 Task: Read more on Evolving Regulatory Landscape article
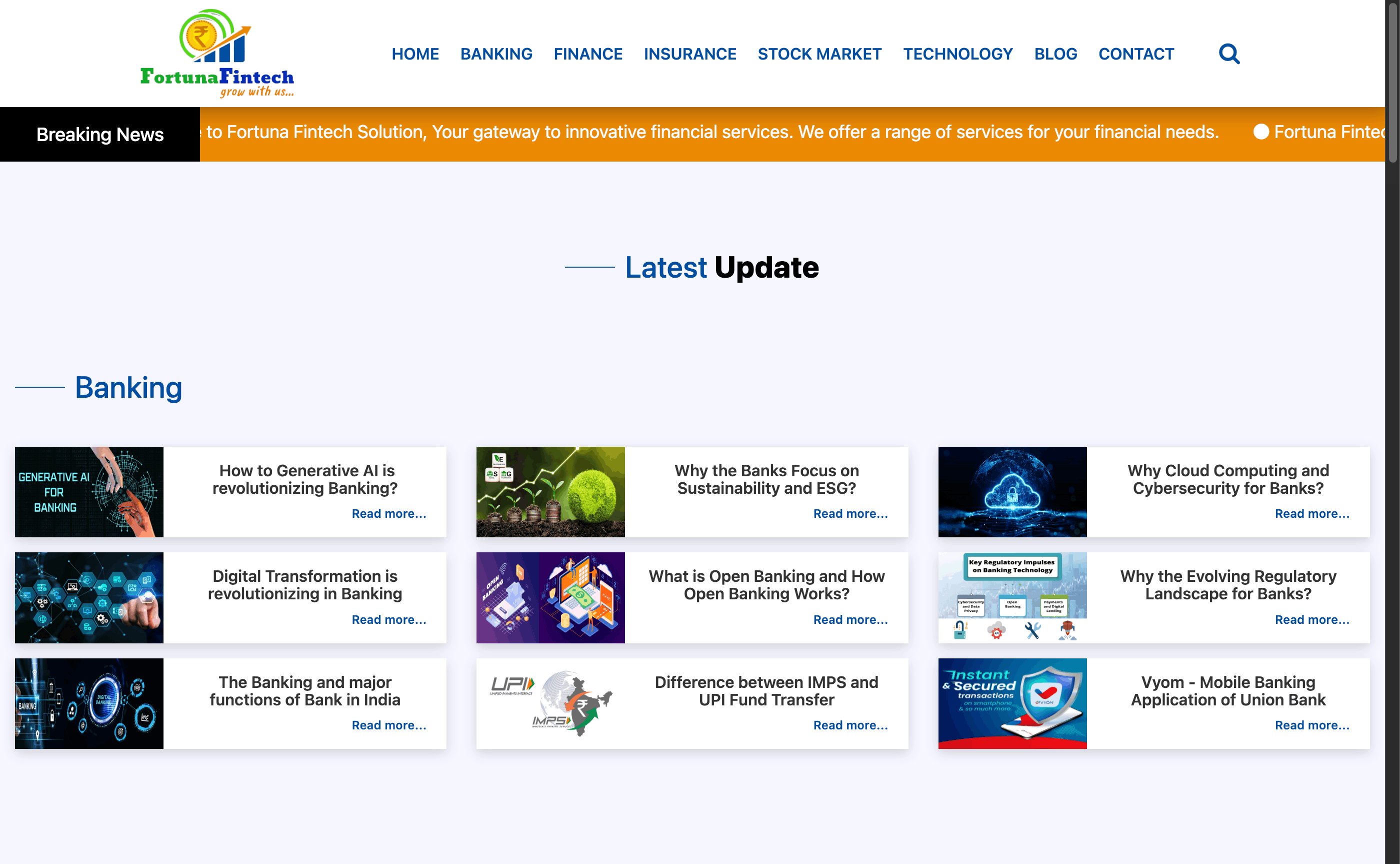tap(1312, 619)
